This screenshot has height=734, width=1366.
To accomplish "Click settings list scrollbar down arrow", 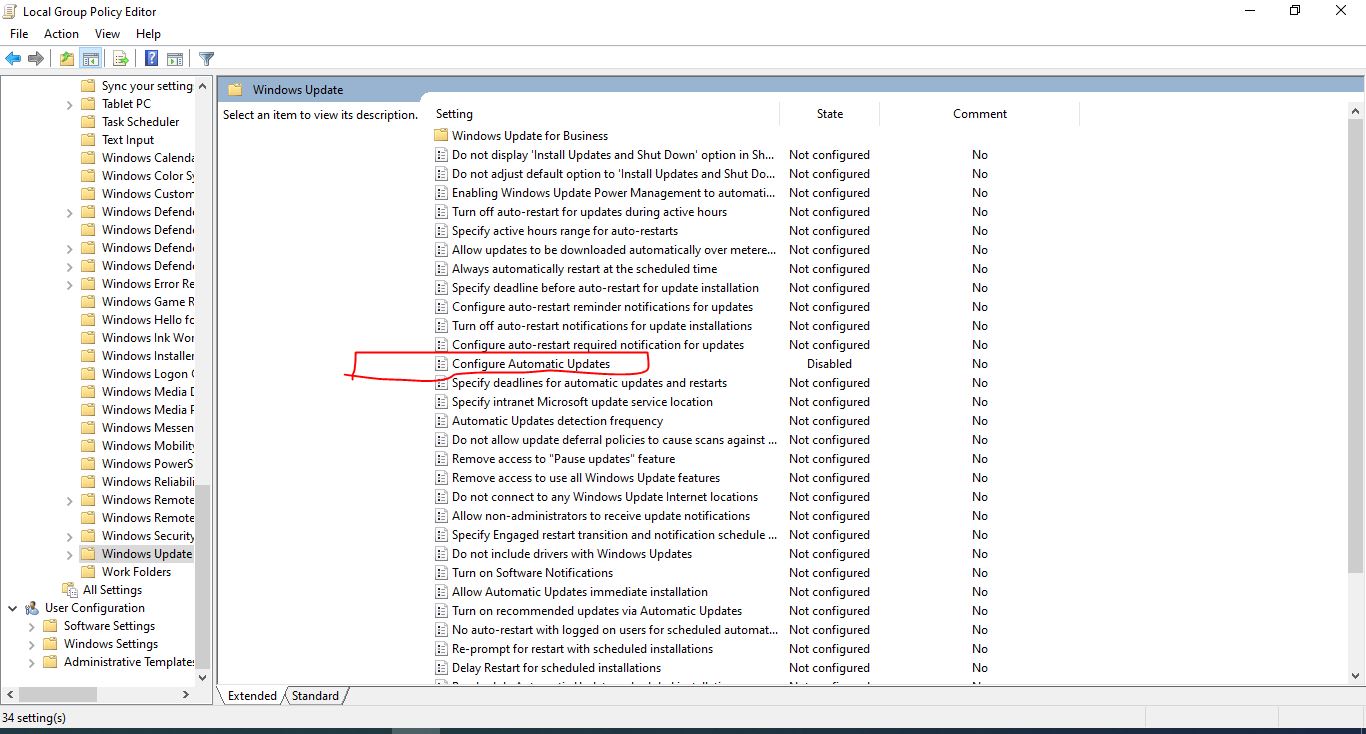I will (x=1355, y=675).
